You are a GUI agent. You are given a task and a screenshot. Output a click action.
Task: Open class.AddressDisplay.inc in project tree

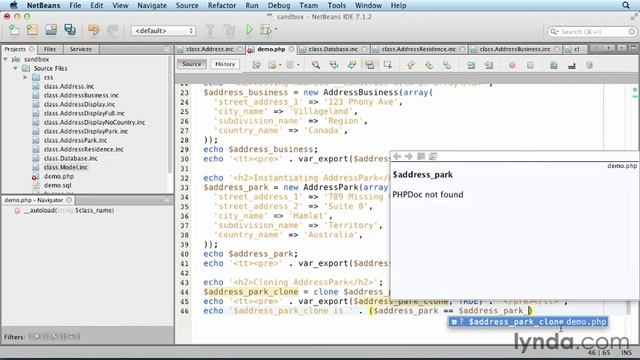79,104
